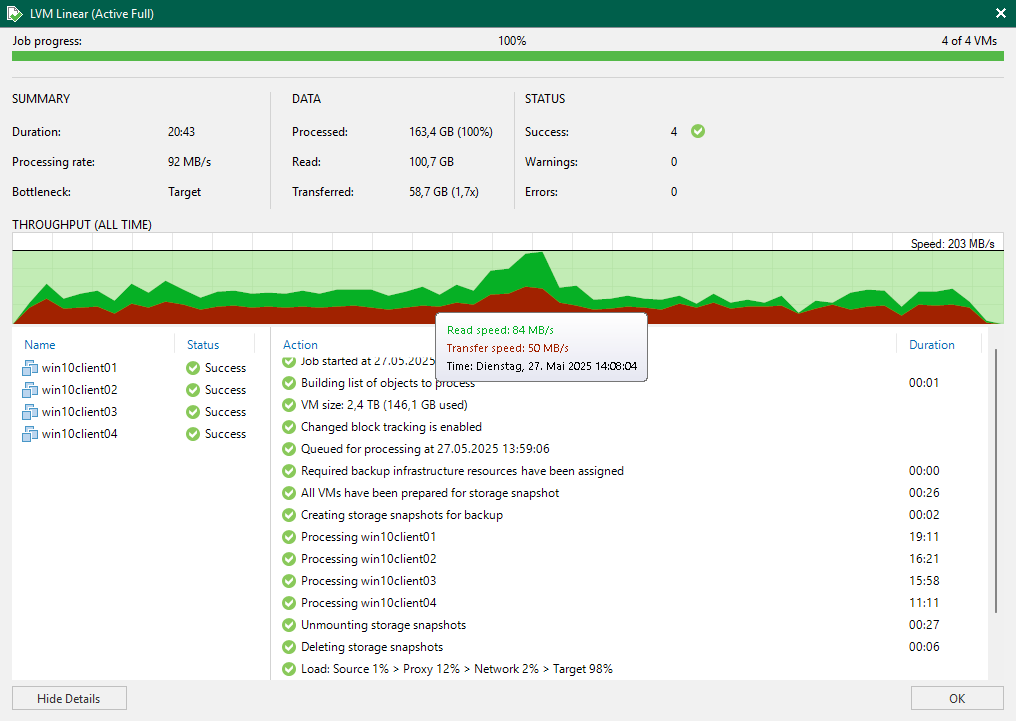Select the win10client01 row name
Viewport: 1016px width, 721px height.
pos(80,368)
